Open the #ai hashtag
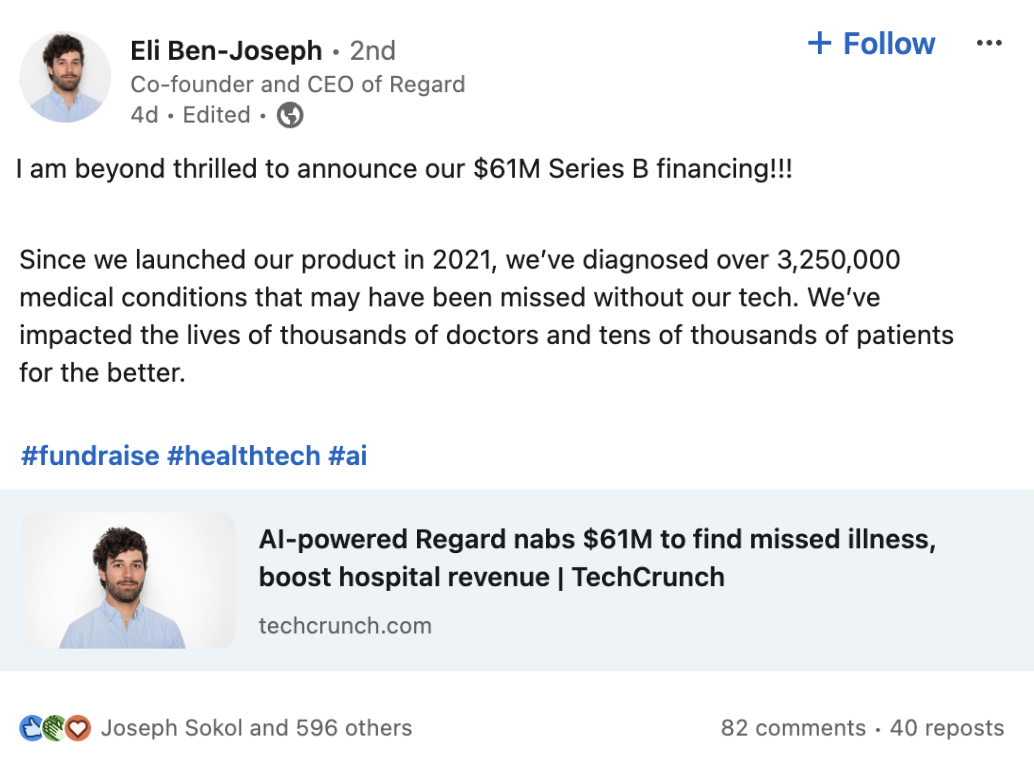Viewport: 1034px width, 776px height. pyautogui.click(x=348, y=456)
